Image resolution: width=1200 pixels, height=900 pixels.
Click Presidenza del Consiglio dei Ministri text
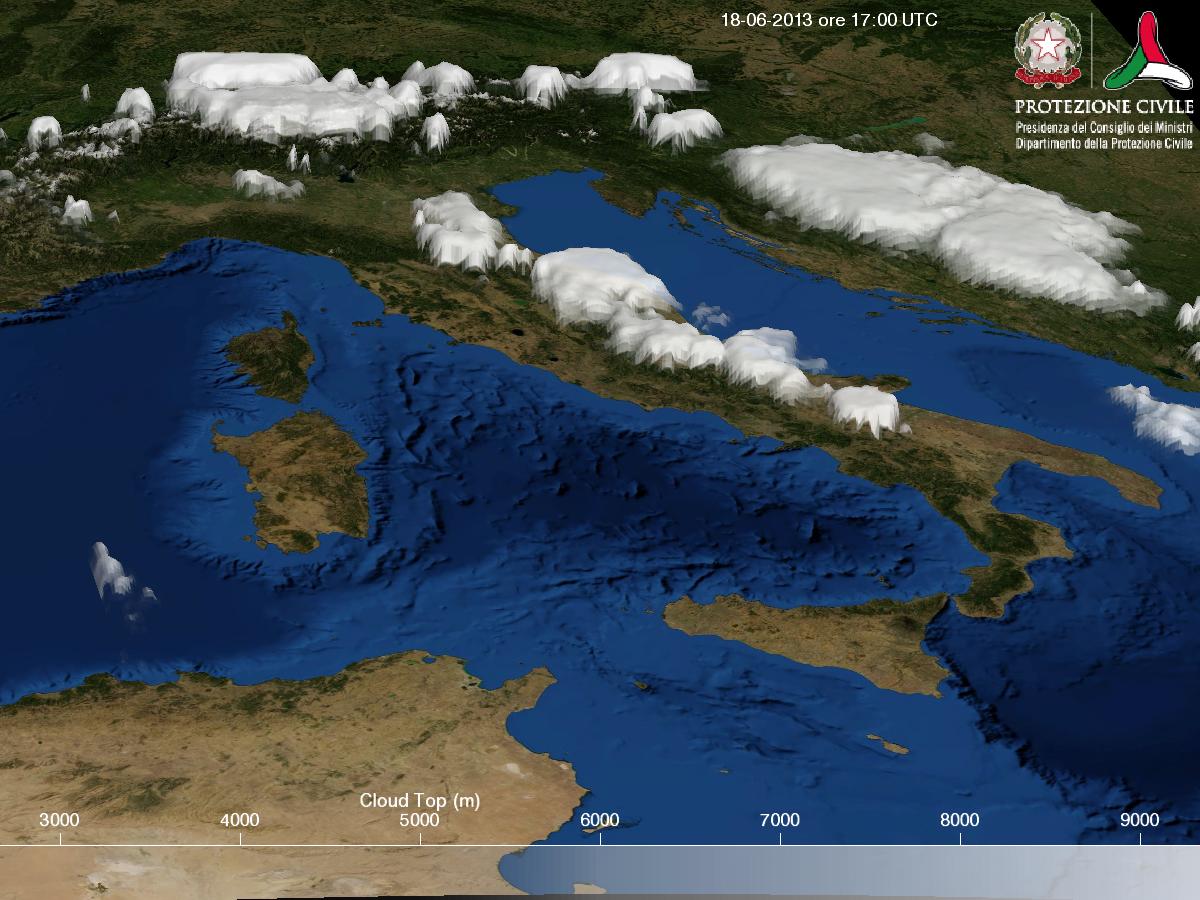pos(1104,129)
